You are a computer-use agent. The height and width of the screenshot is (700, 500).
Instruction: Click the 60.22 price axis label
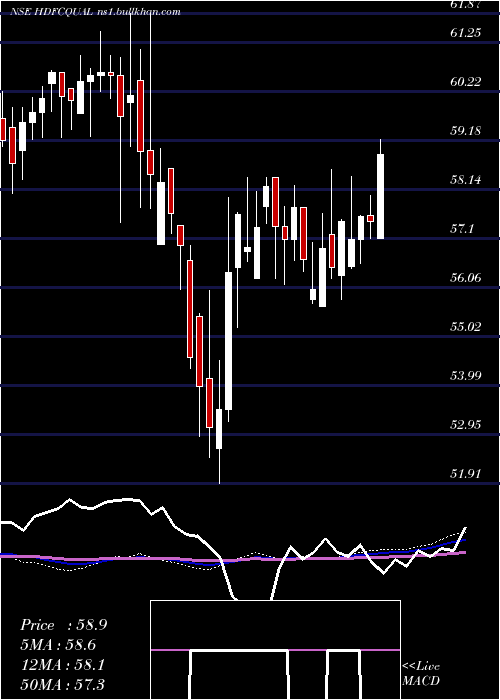click(466, 82)
